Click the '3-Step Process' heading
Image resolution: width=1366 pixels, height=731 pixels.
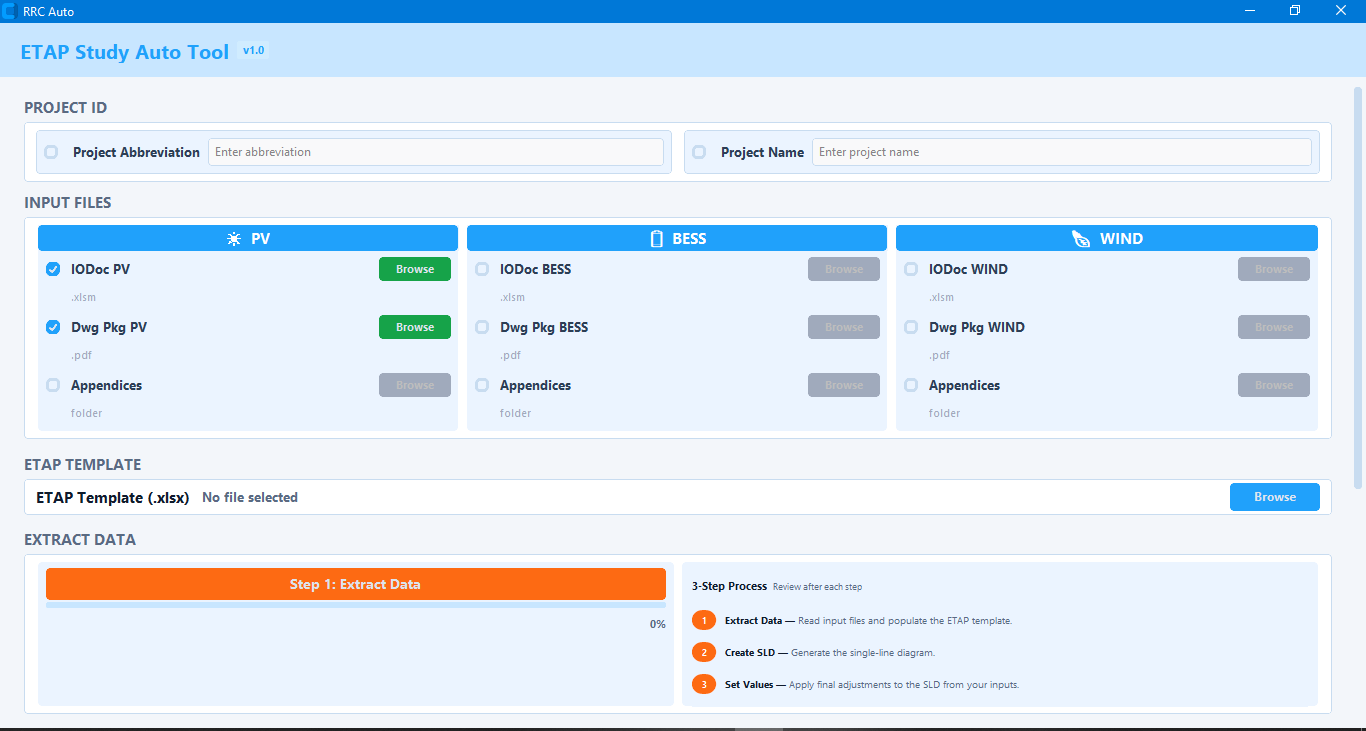tap(730, 586)
